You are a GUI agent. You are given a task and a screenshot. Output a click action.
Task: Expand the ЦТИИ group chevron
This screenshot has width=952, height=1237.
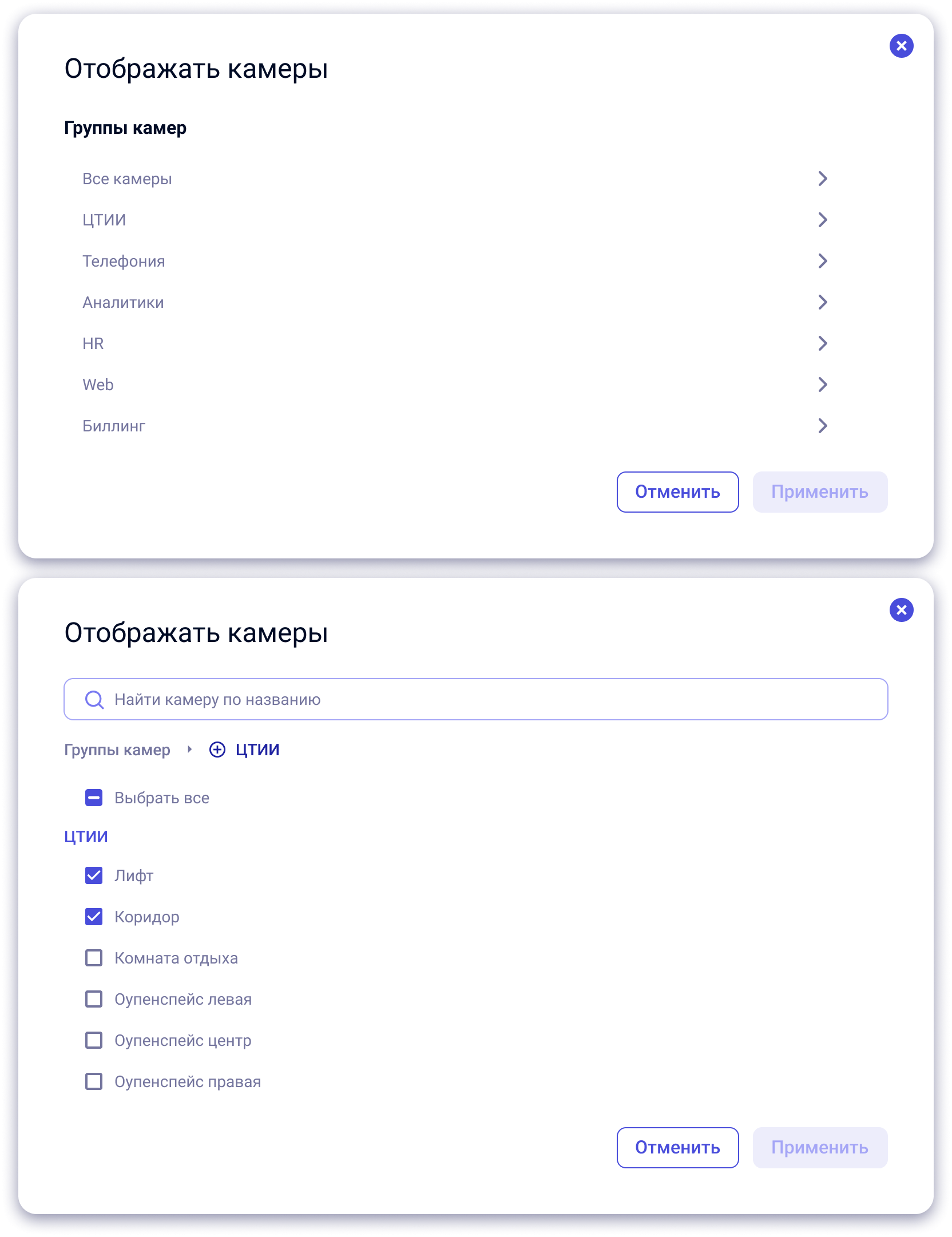[x=823, y=220]
